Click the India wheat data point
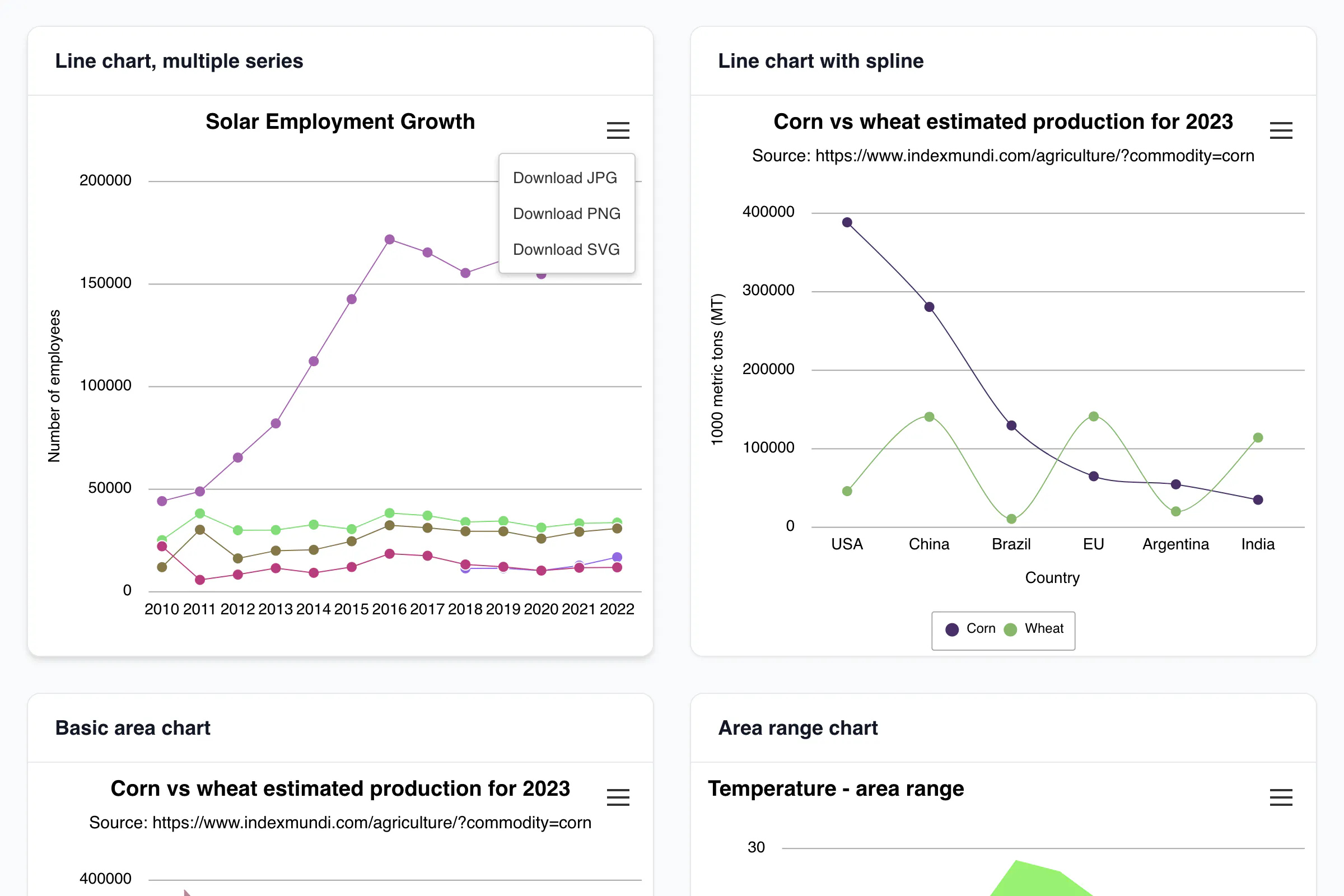This screenshot has width=1344, height=896. tap(1258, 438)
